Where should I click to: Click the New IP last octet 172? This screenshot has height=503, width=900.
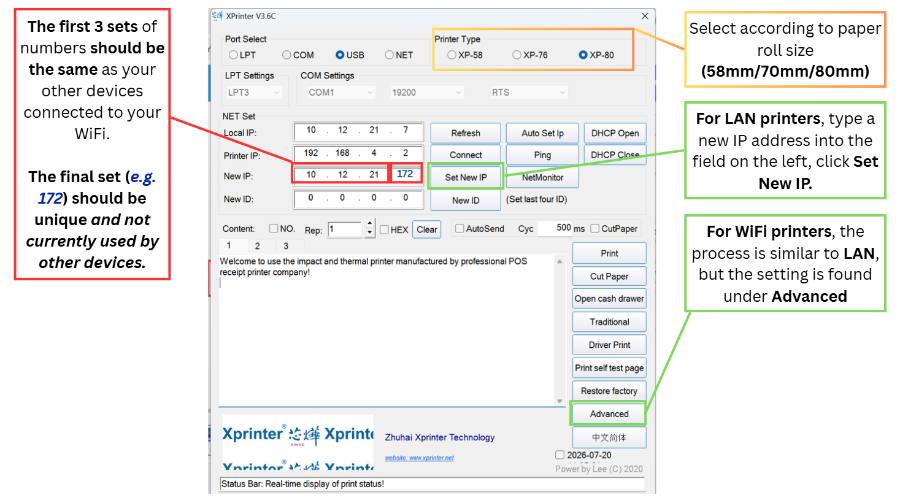click(405, 174)
